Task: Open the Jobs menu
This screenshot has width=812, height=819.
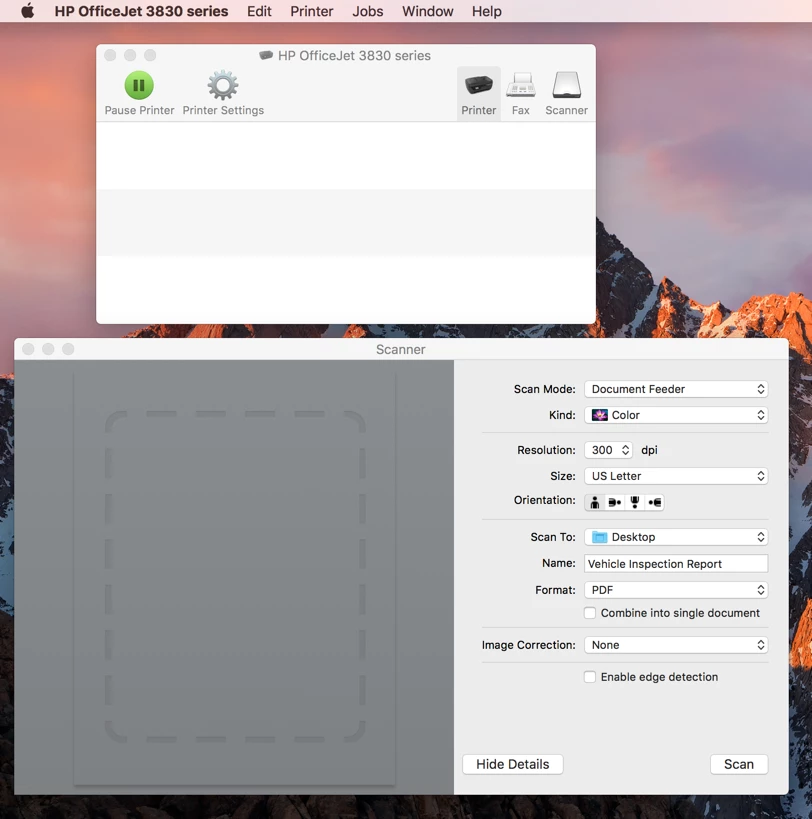Action: pyautogui.click(x=368, y=11)
